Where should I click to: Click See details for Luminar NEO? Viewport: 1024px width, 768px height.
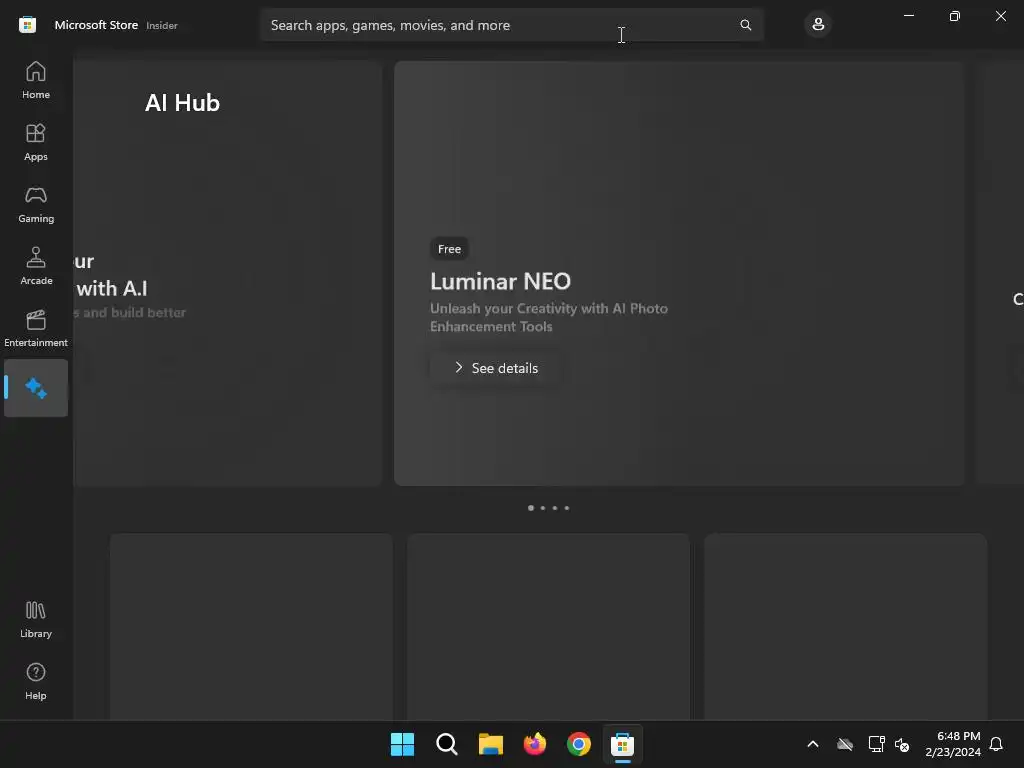pyautogui.click(x=496, y=368)
